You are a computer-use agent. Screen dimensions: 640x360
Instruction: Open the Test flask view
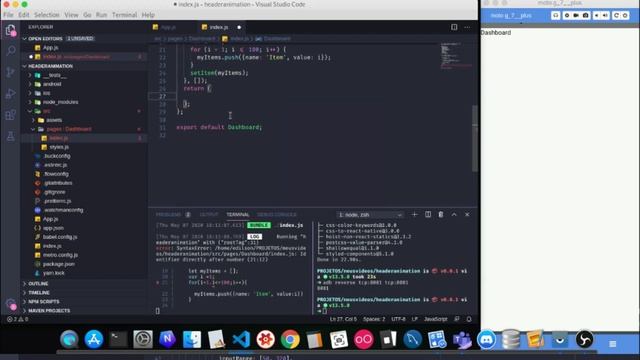click(11, 136)
